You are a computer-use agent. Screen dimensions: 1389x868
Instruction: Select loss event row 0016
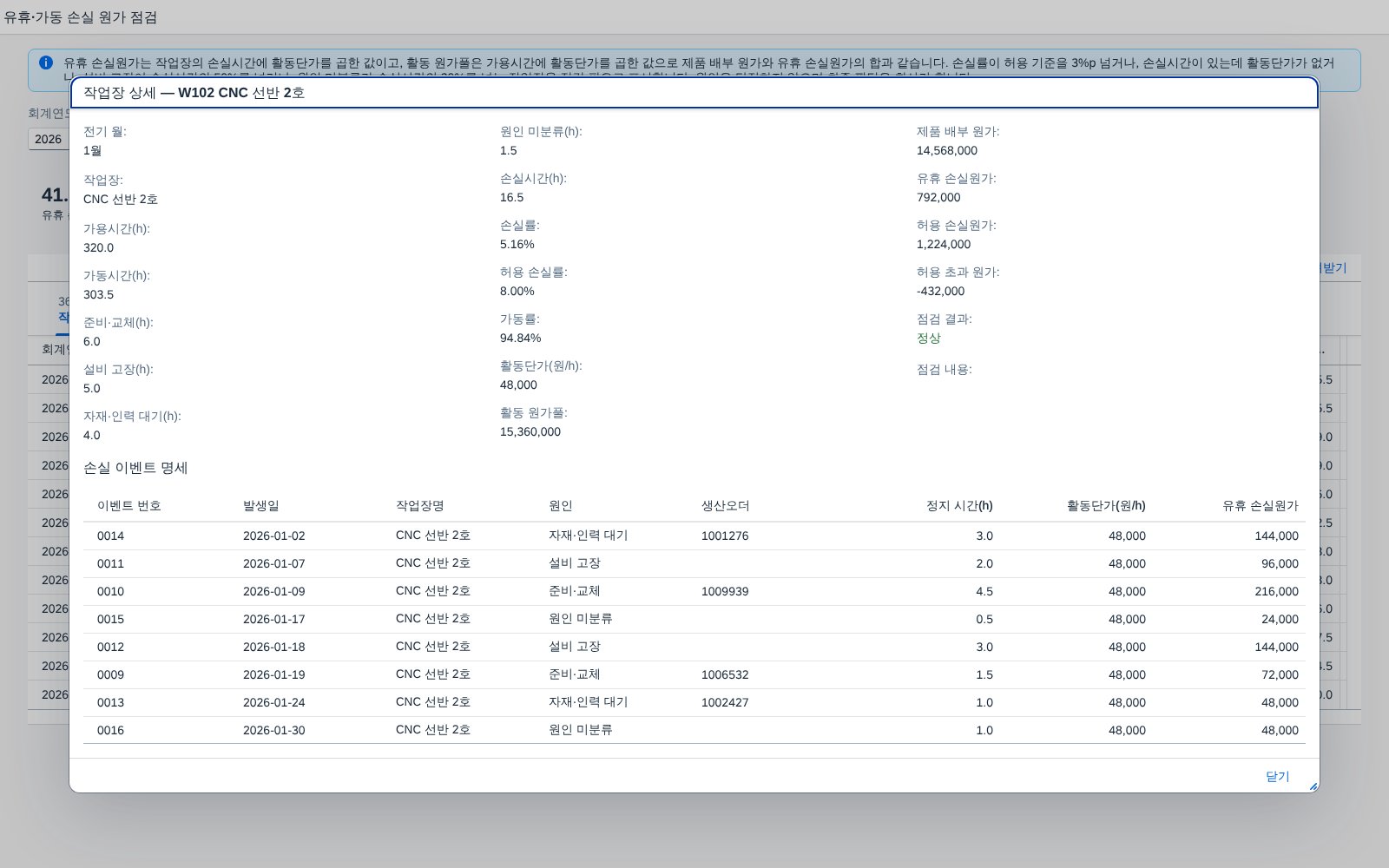tap(694, 730)
